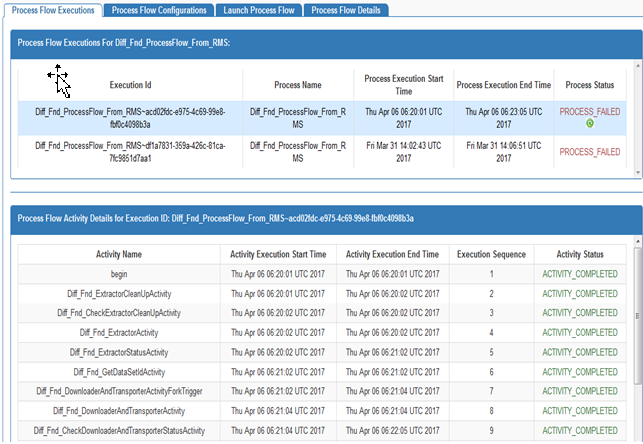
Task: Open the Launch Process Flow tab
Action: [x=259, y=10]
